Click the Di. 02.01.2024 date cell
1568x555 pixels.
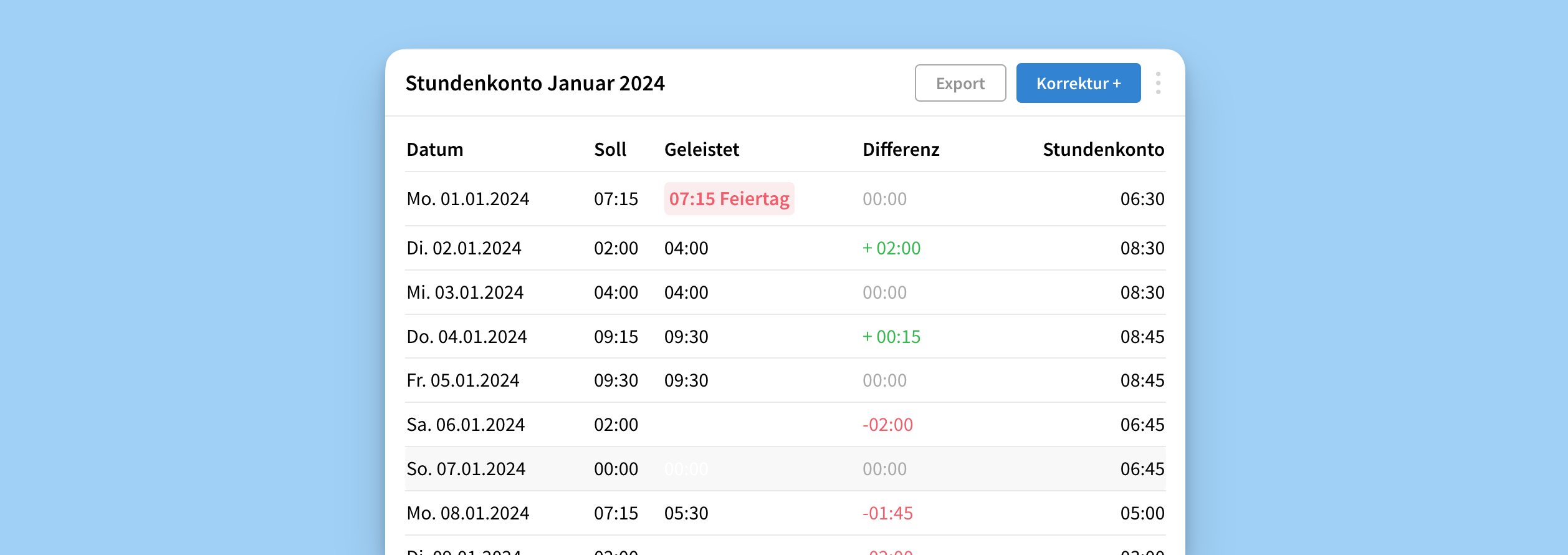(464, 248)
